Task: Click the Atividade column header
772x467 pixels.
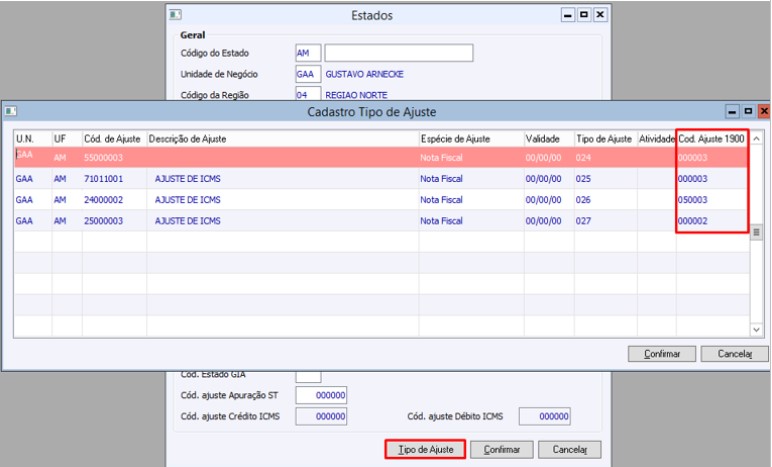Action: (657, 139)
